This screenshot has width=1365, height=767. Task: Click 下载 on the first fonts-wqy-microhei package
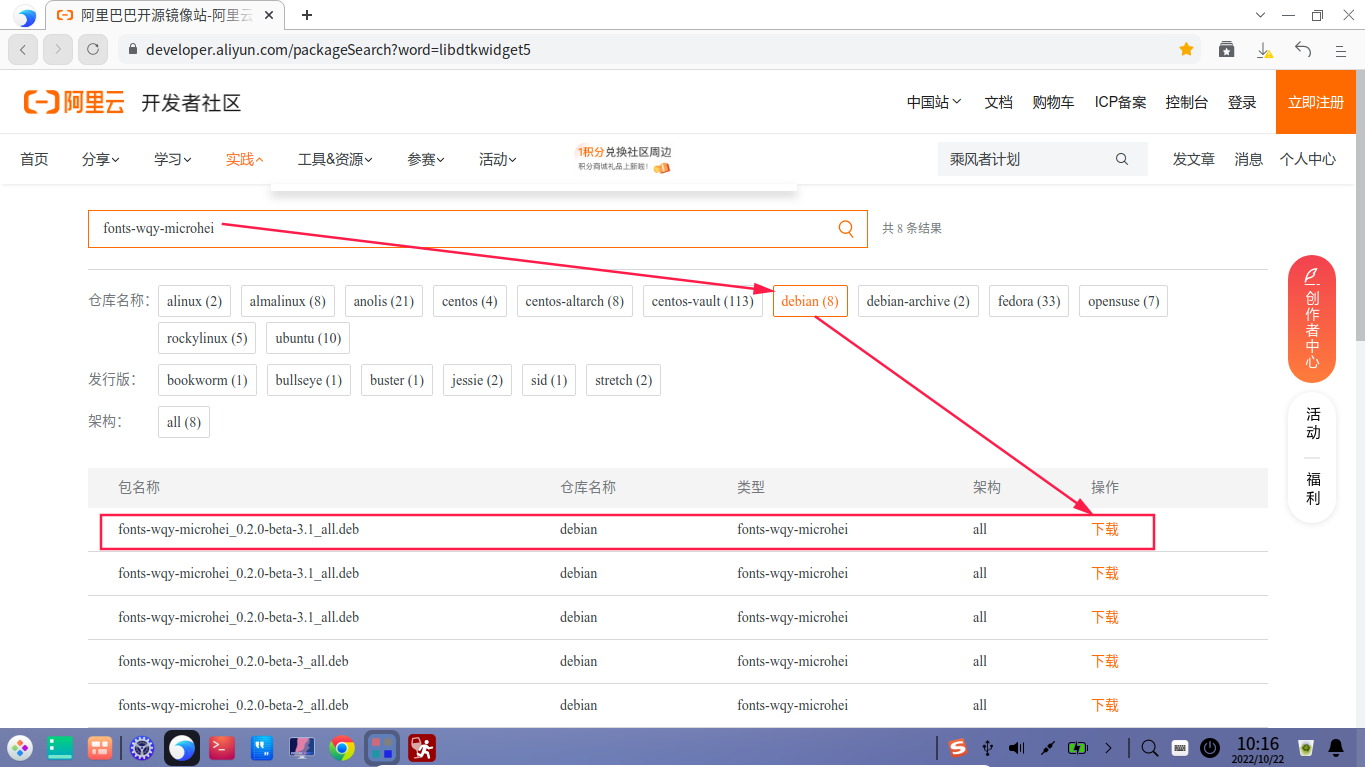click(1104, 529)
